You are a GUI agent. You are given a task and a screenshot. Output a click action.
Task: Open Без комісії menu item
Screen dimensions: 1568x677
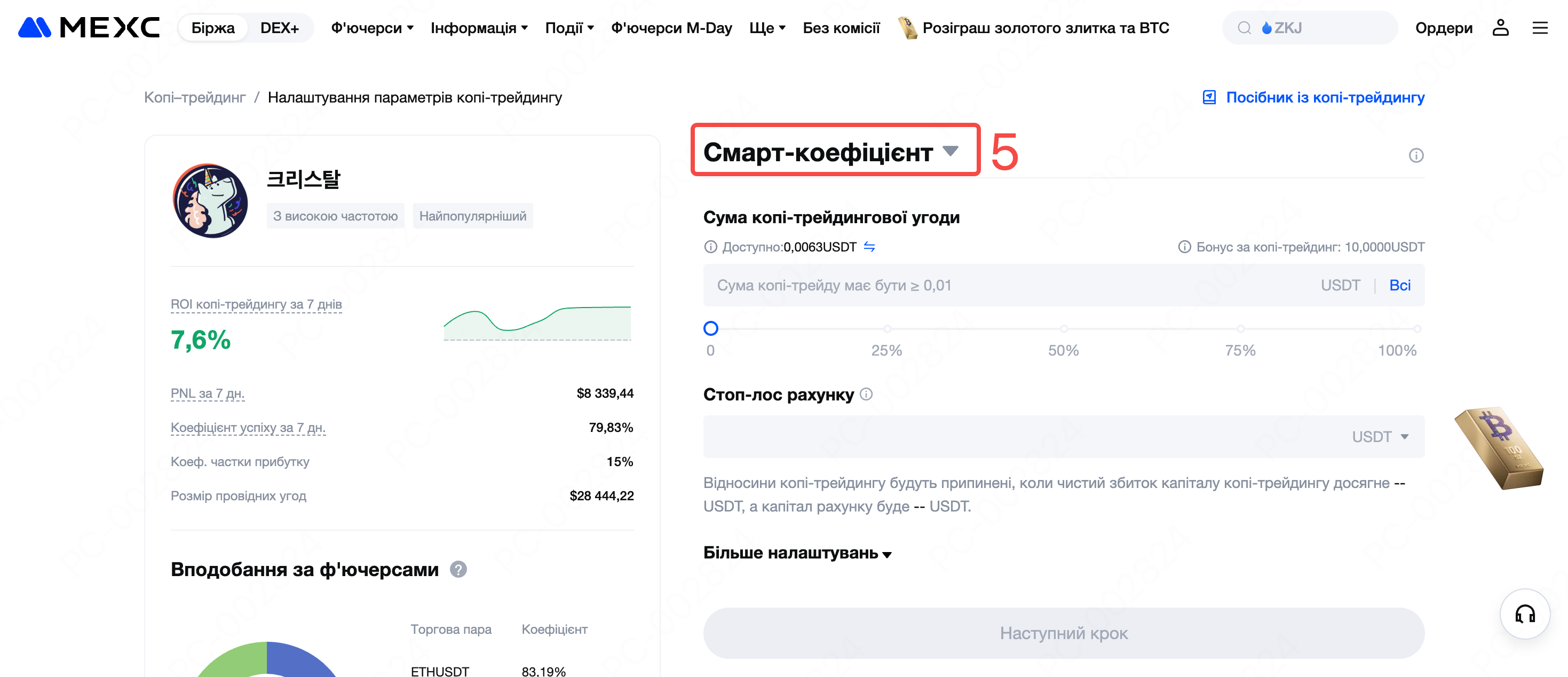tap(841, 27)
